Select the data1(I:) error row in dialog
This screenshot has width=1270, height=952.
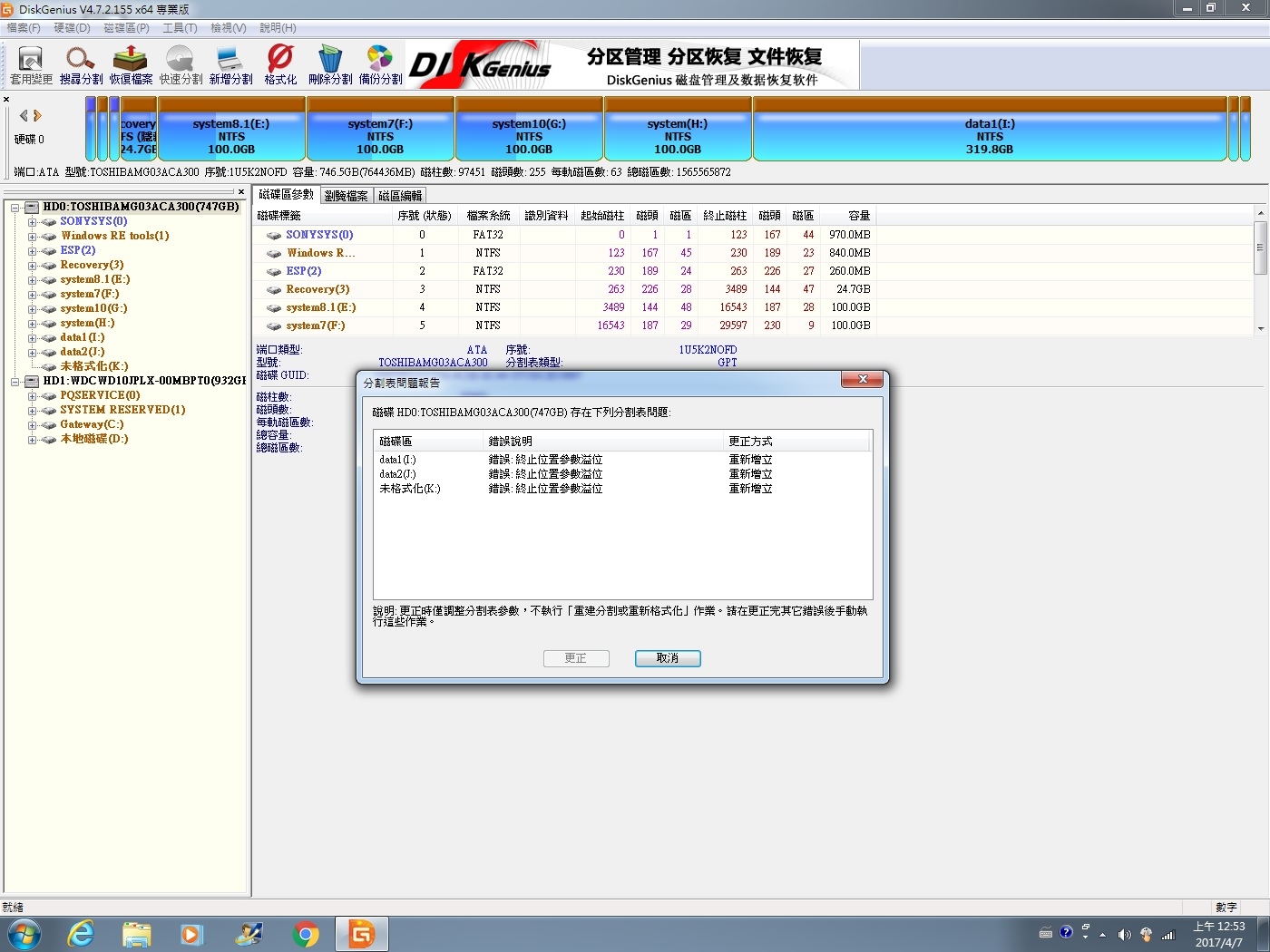622,460
